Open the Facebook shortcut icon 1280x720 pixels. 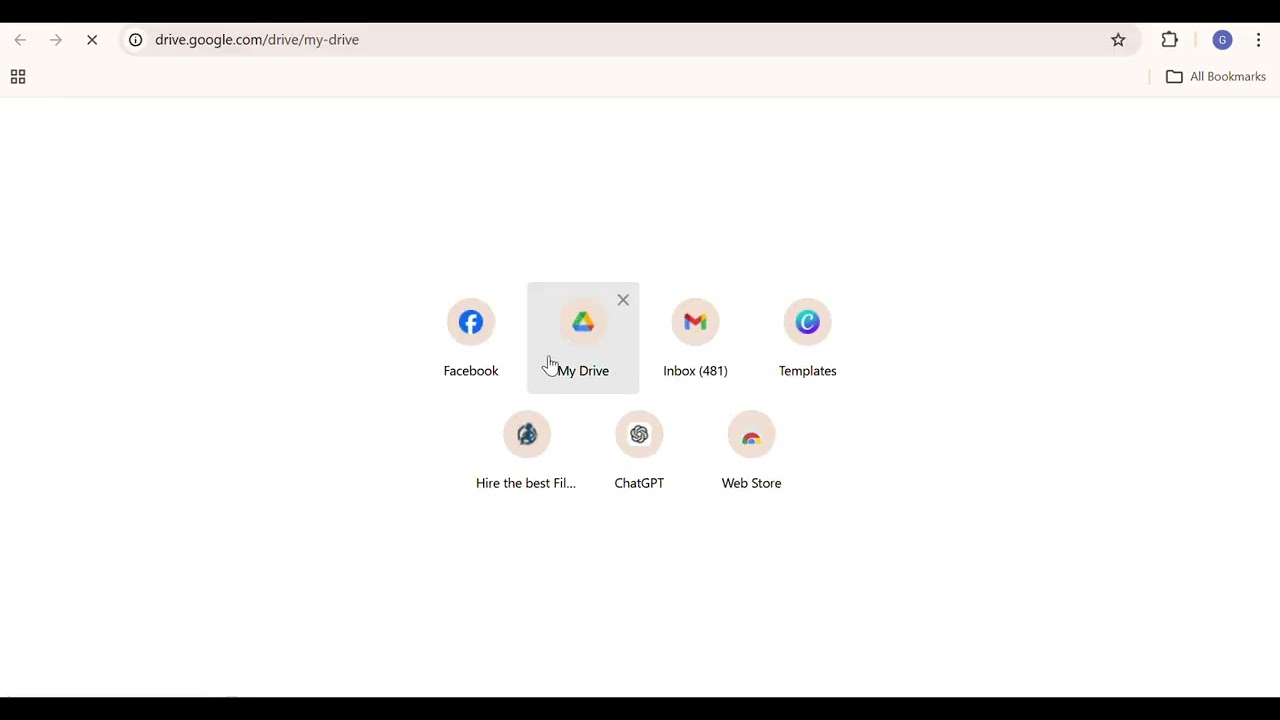[x=471, y=322]
